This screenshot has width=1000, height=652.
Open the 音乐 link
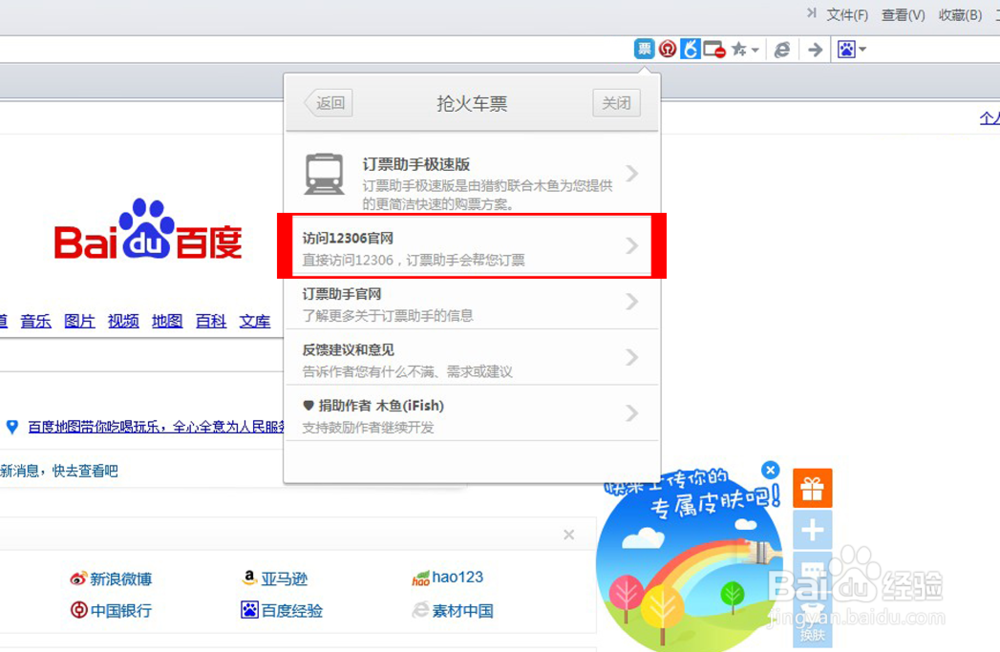36,321
